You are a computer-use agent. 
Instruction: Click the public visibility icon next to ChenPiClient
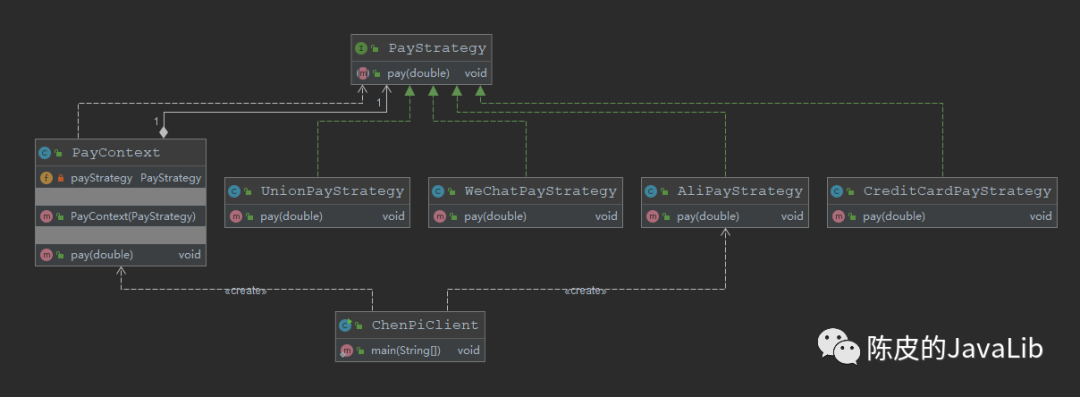coord(359,325)
